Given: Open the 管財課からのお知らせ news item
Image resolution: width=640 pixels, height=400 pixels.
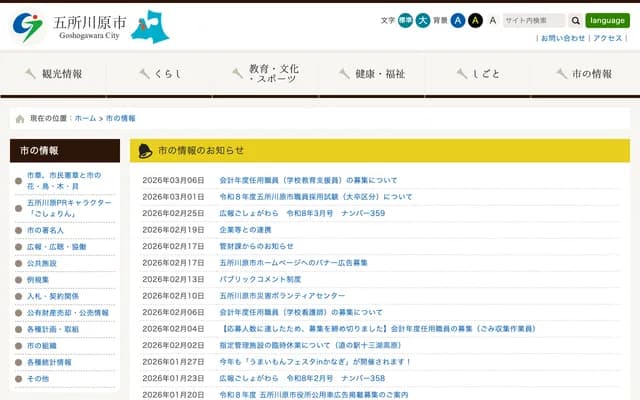Looking at the screenshot, I should point(256,246).
